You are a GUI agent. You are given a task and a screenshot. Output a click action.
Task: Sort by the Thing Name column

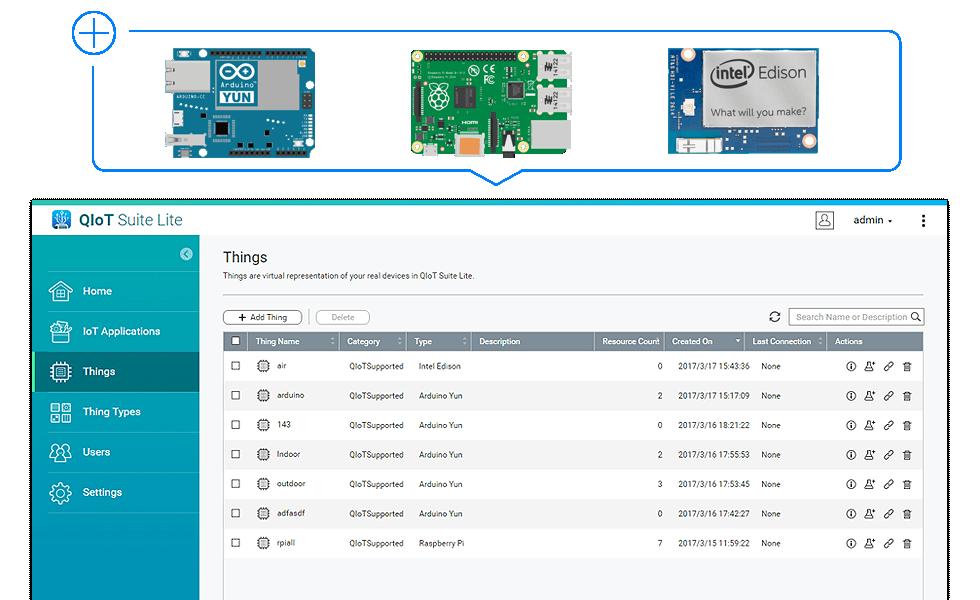(294, 341)
